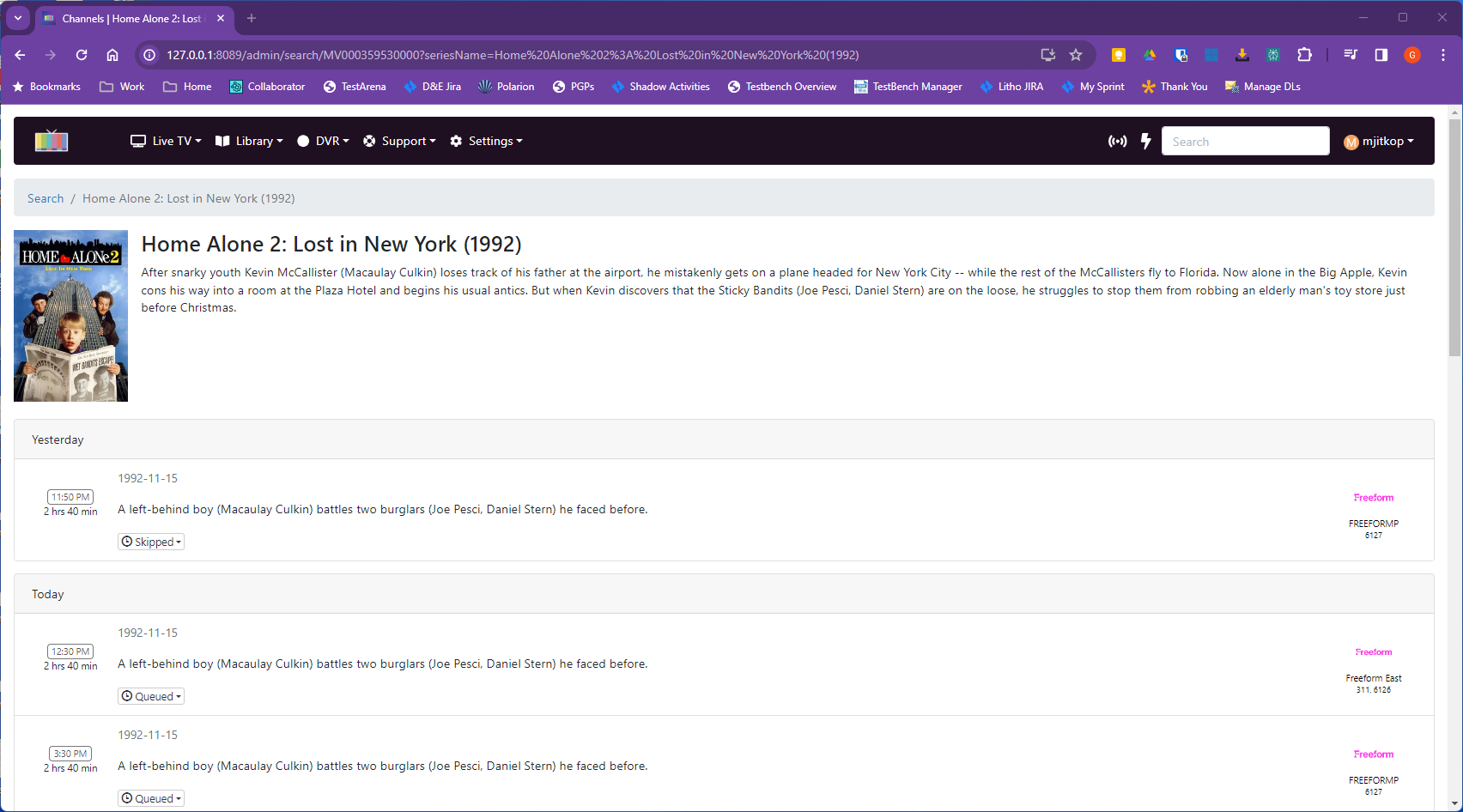Go to browser home page

(112, 55)
